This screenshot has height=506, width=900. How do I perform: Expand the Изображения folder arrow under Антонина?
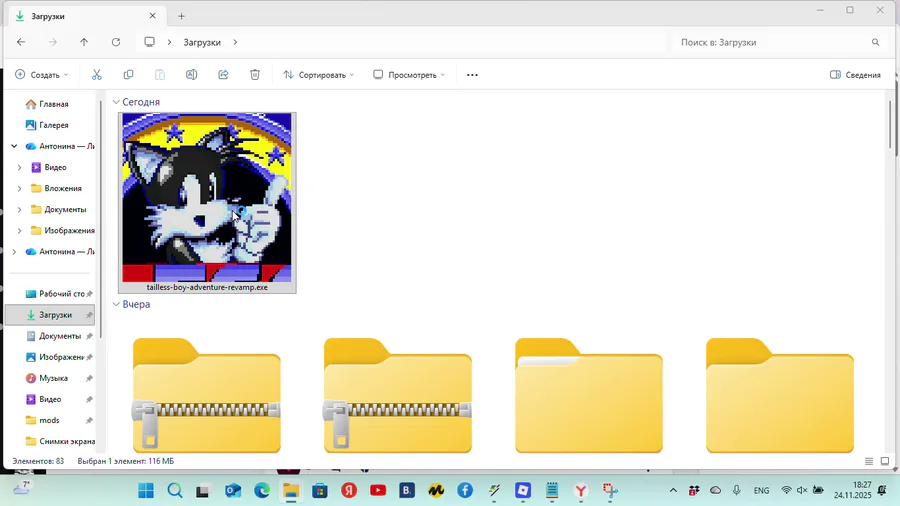click(20, 231)
